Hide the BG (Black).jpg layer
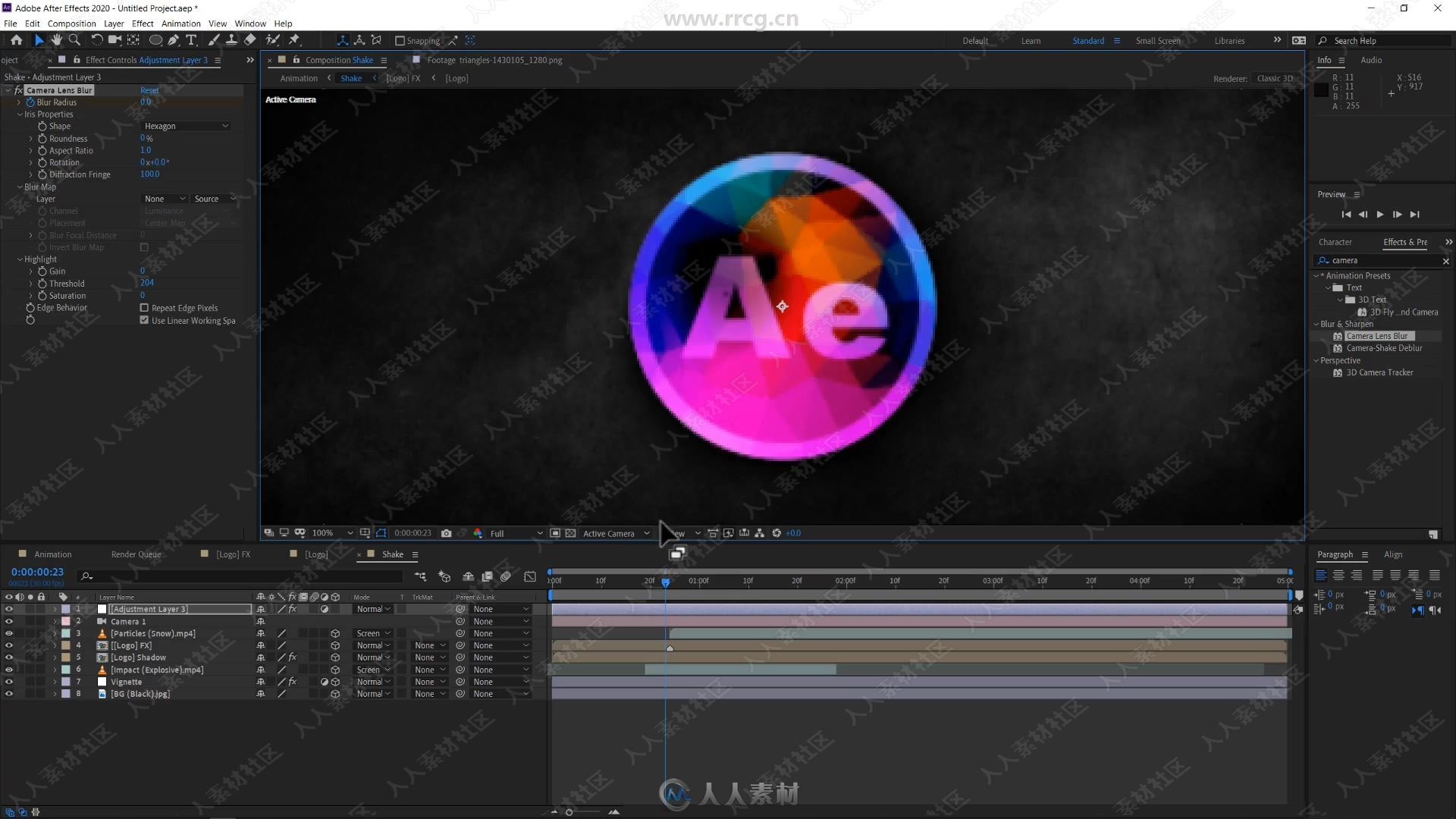Screen dimensions: 1456x819 click(x=9, y=694)
